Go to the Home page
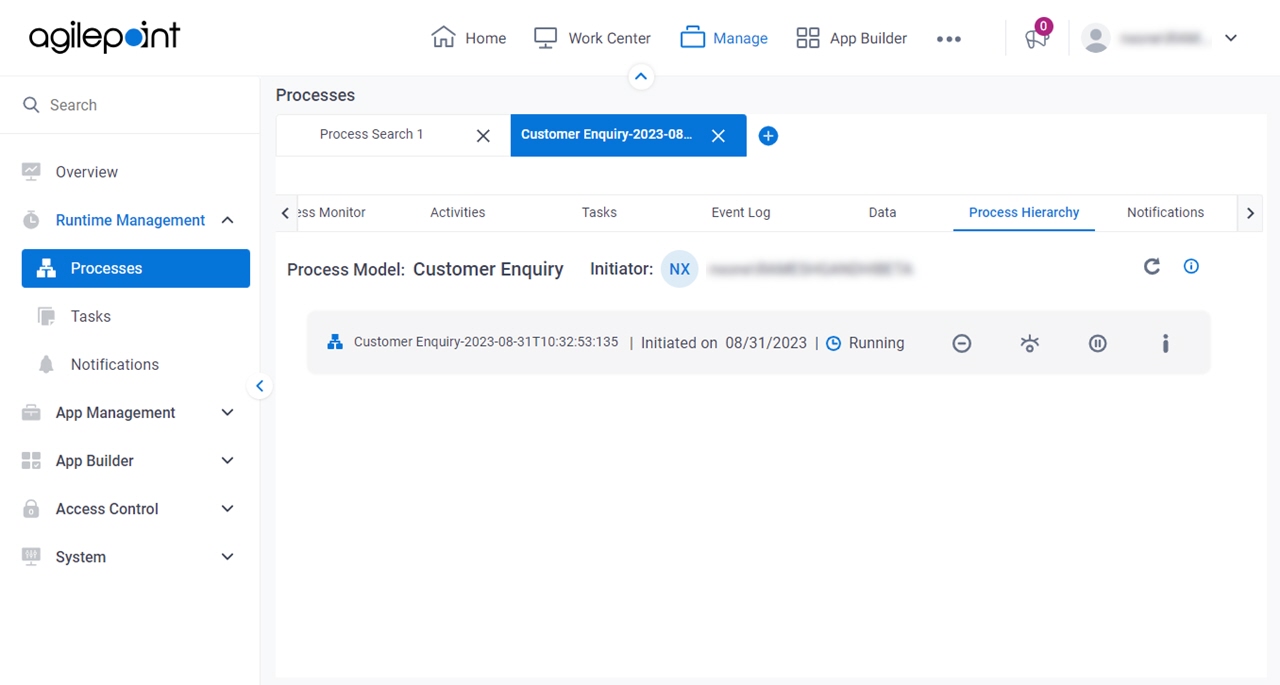Viewport: 1280px width, 685px height. click(x=468, y=38)
